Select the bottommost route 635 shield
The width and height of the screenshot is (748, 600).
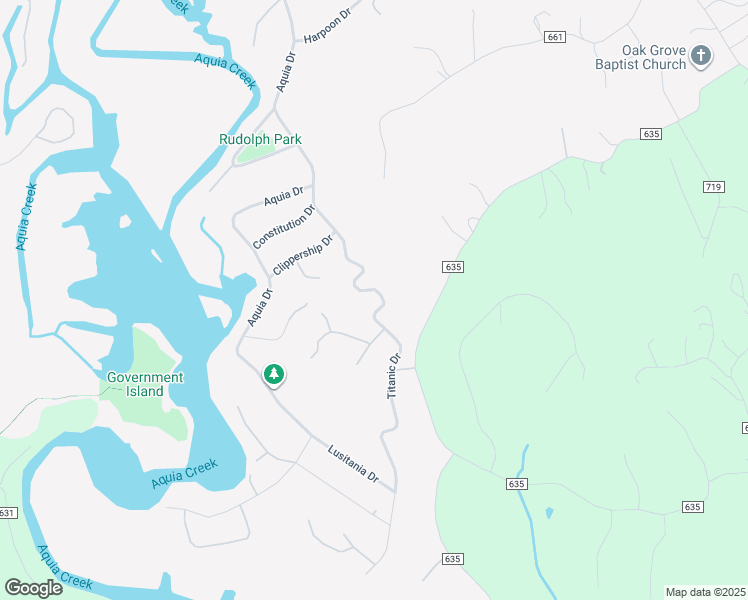452,559
